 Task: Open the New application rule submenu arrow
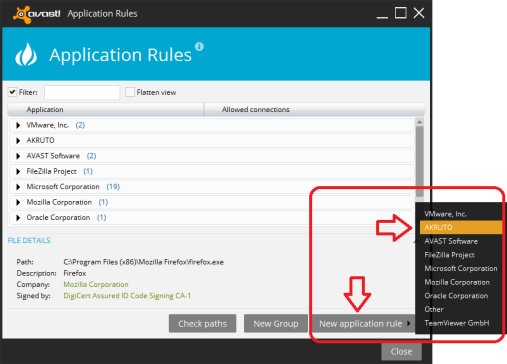click(409, 323)
